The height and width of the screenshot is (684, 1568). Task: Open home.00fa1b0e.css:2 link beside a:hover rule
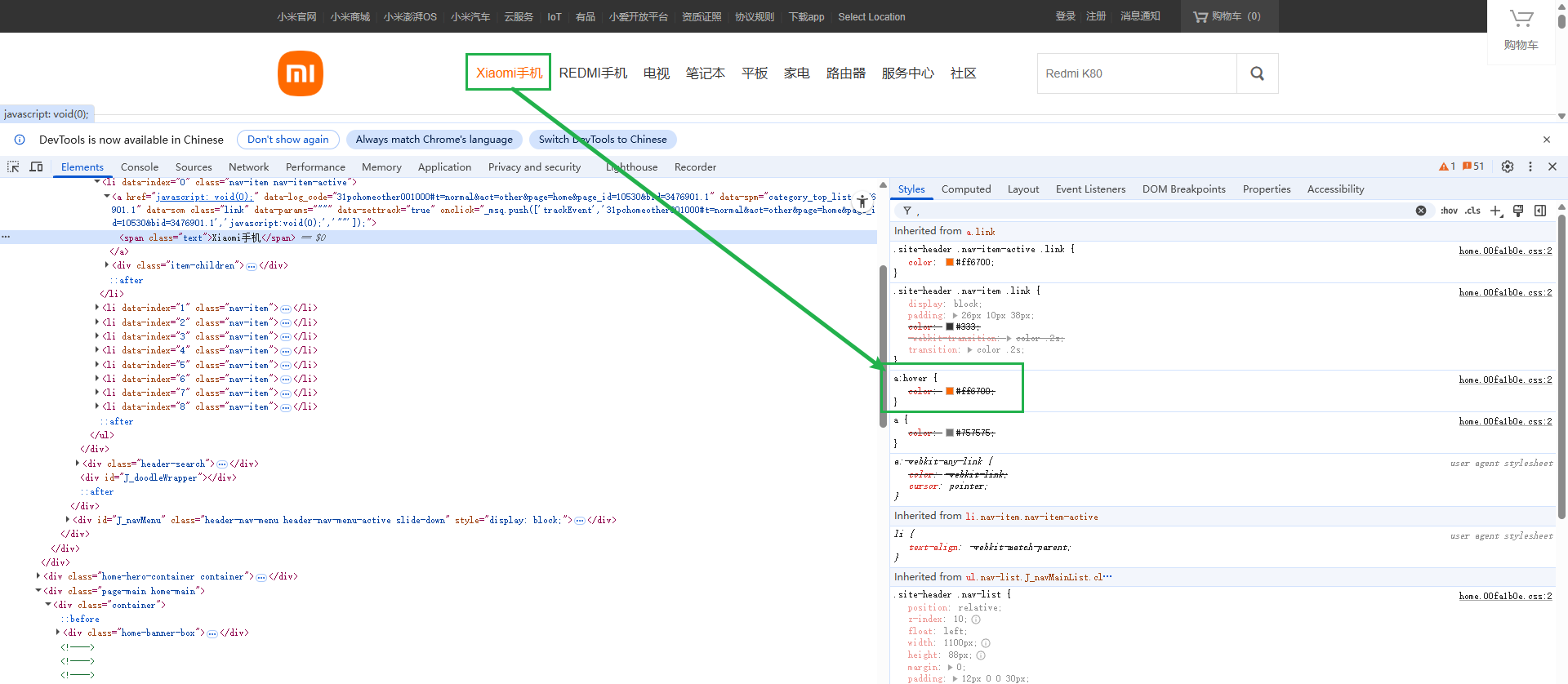1505,380
